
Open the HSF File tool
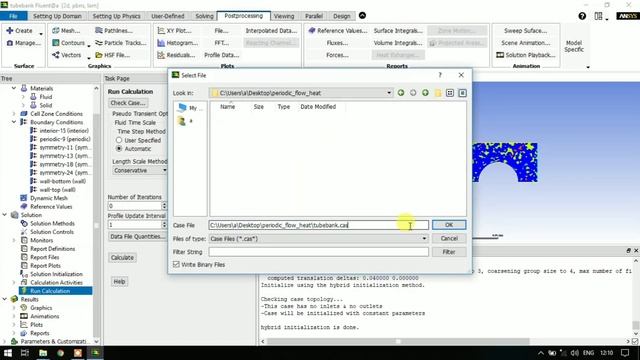tap(112, 55)
